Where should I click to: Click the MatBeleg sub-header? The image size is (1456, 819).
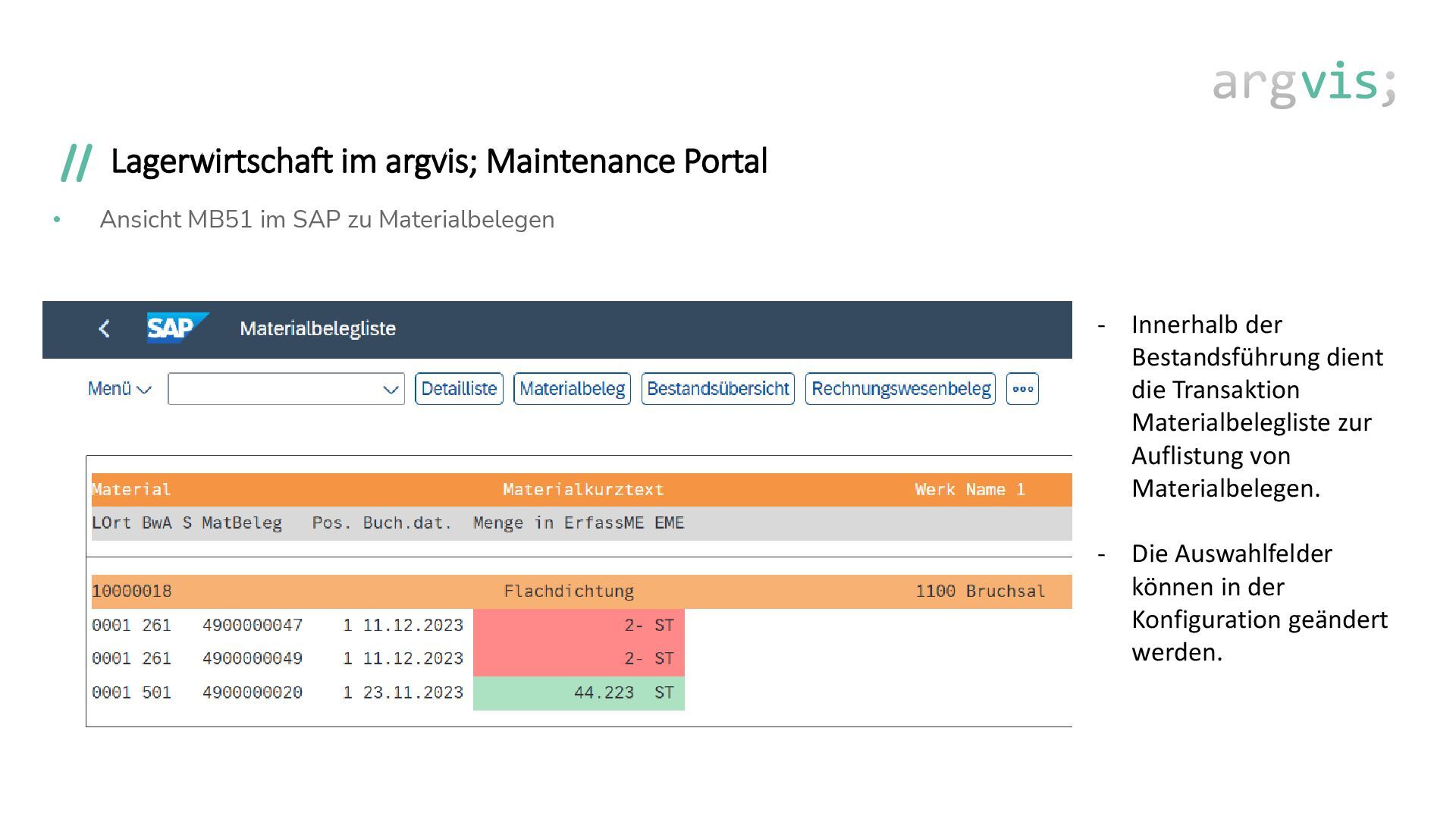(x=242, y=523)
